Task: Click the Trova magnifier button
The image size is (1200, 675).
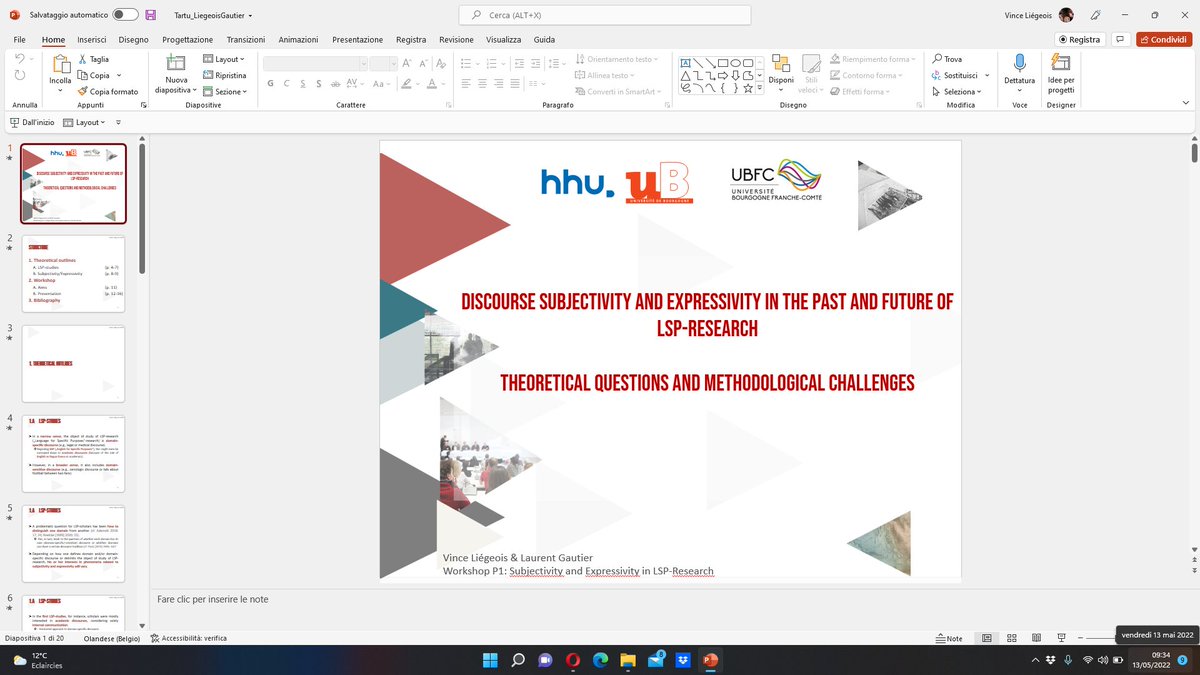Action: (947, 59)
